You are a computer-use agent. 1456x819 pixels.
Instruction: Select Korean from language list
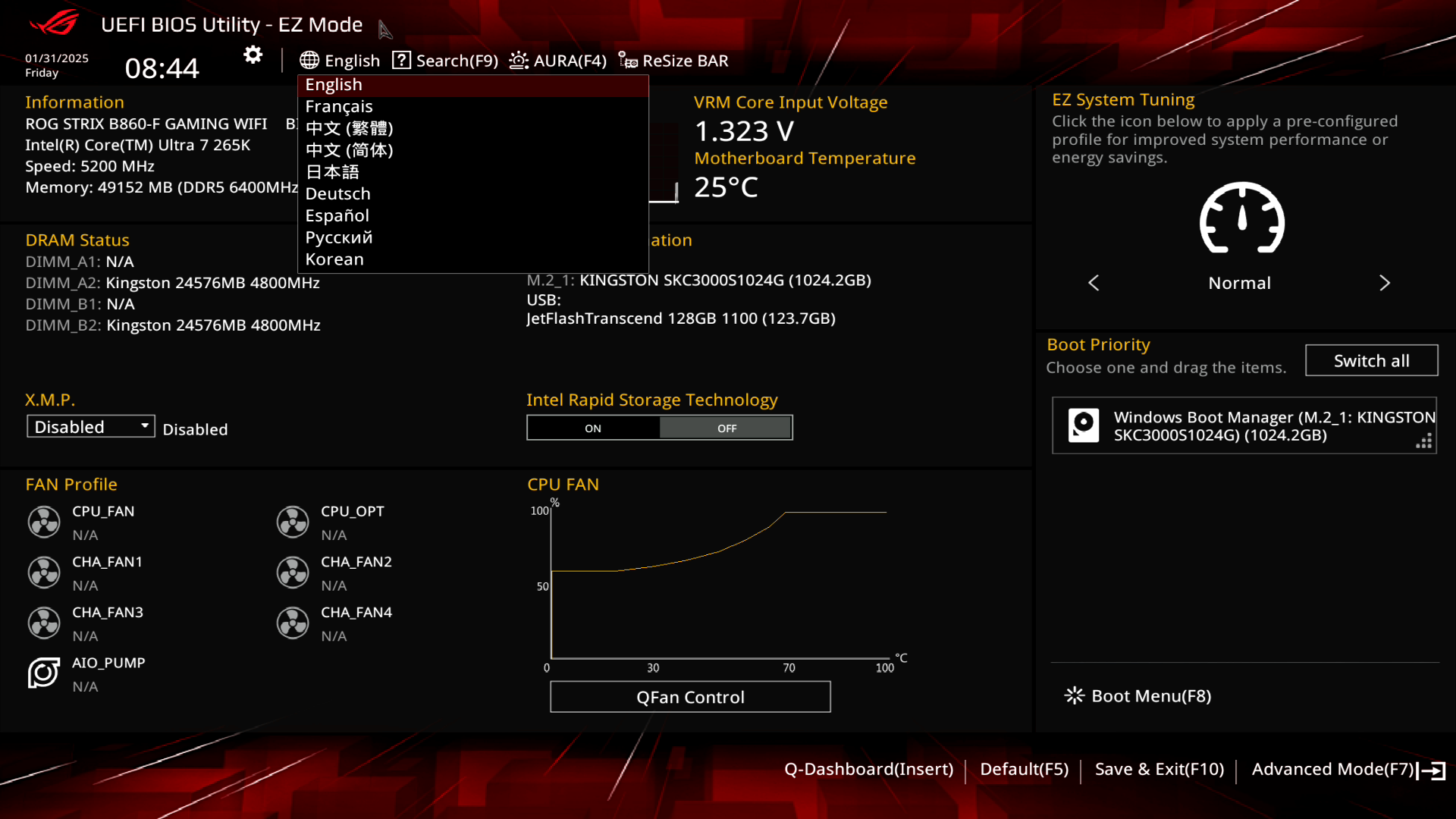click(x=334, y=259)
